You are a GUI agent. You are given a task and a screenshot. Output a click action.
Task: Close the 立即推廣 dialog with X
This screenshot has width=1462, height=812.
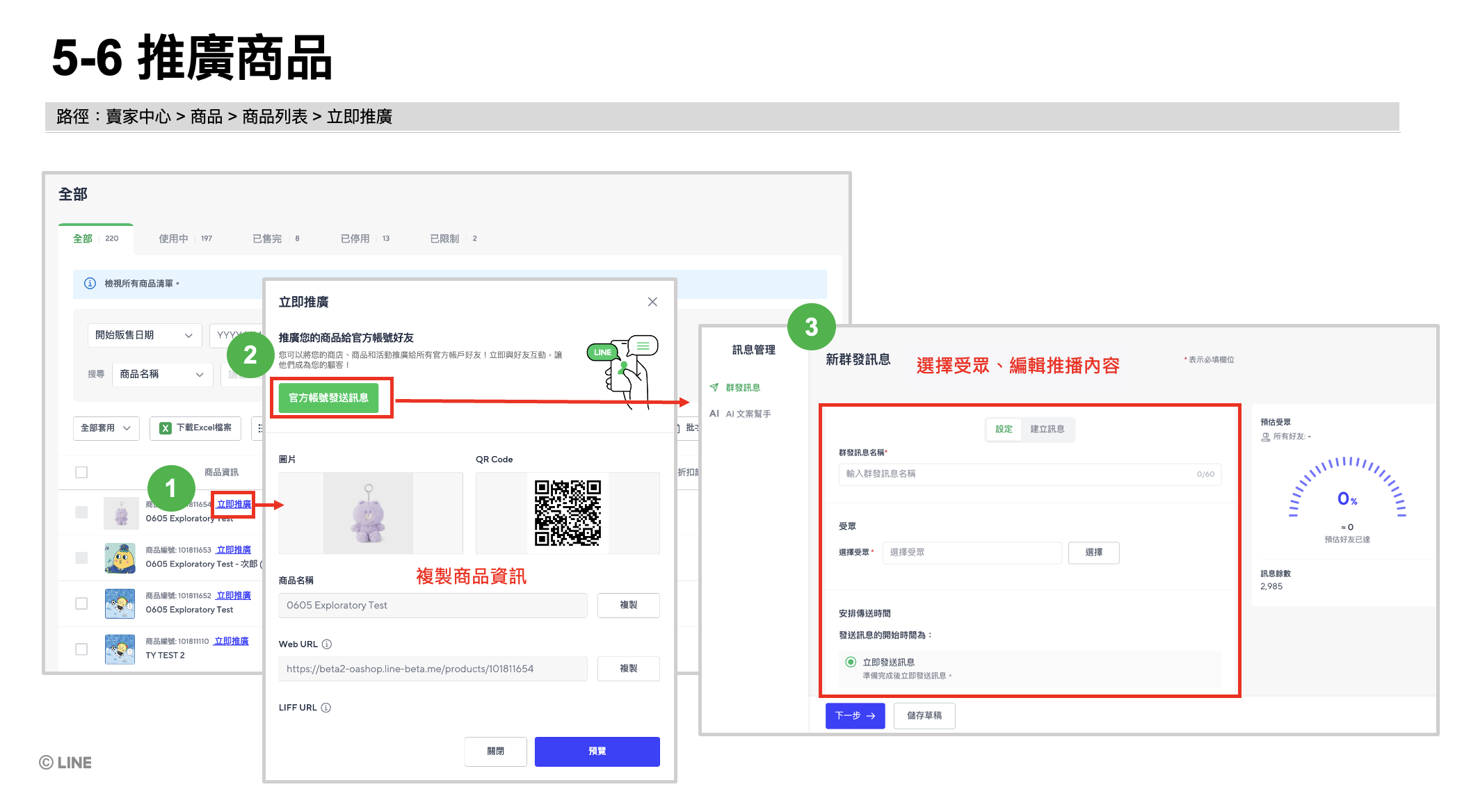[x=652, y=302]
